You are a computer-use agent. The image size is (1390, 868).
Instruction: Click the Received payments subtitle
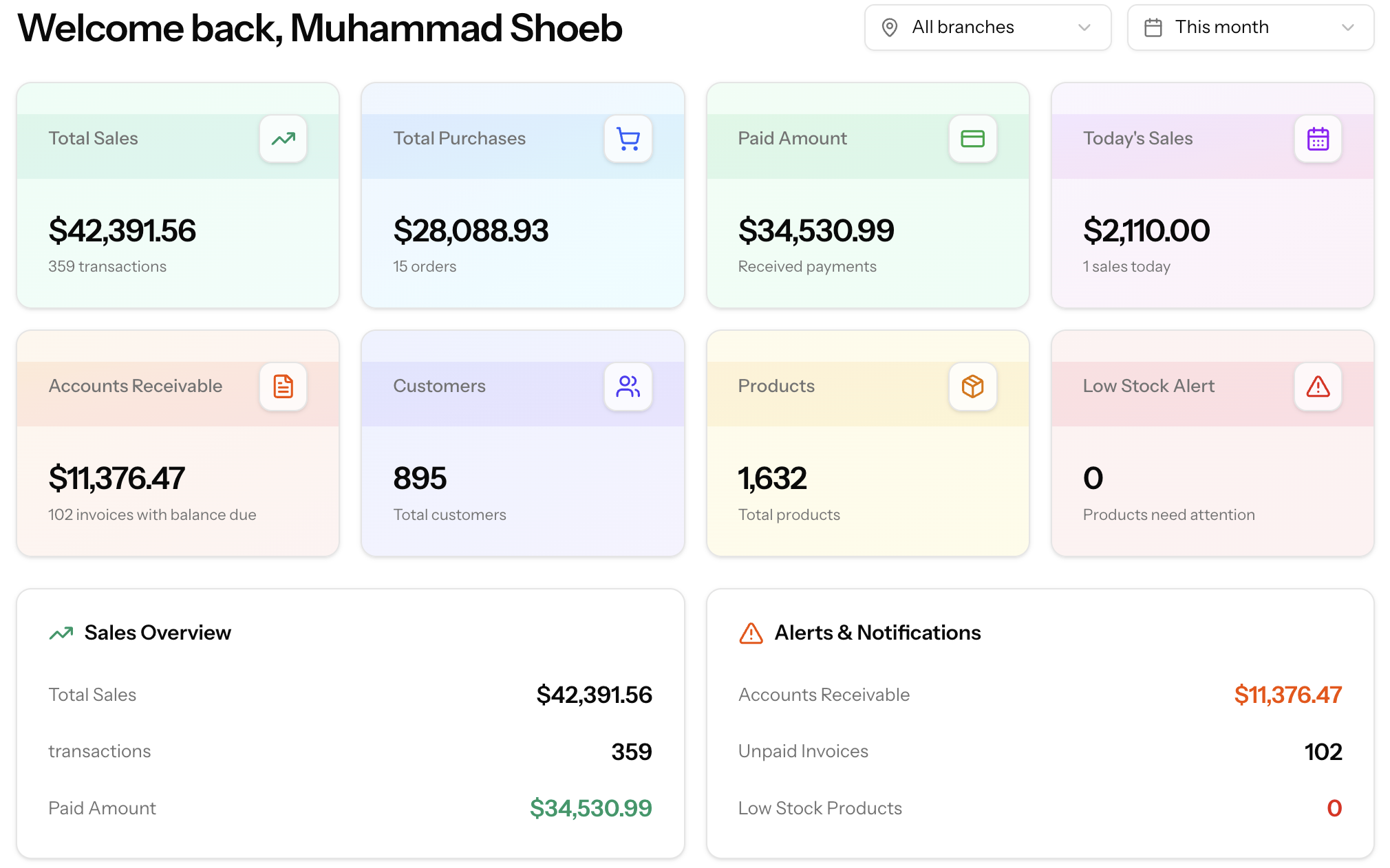pyautogui.click(x=807, y=267)
